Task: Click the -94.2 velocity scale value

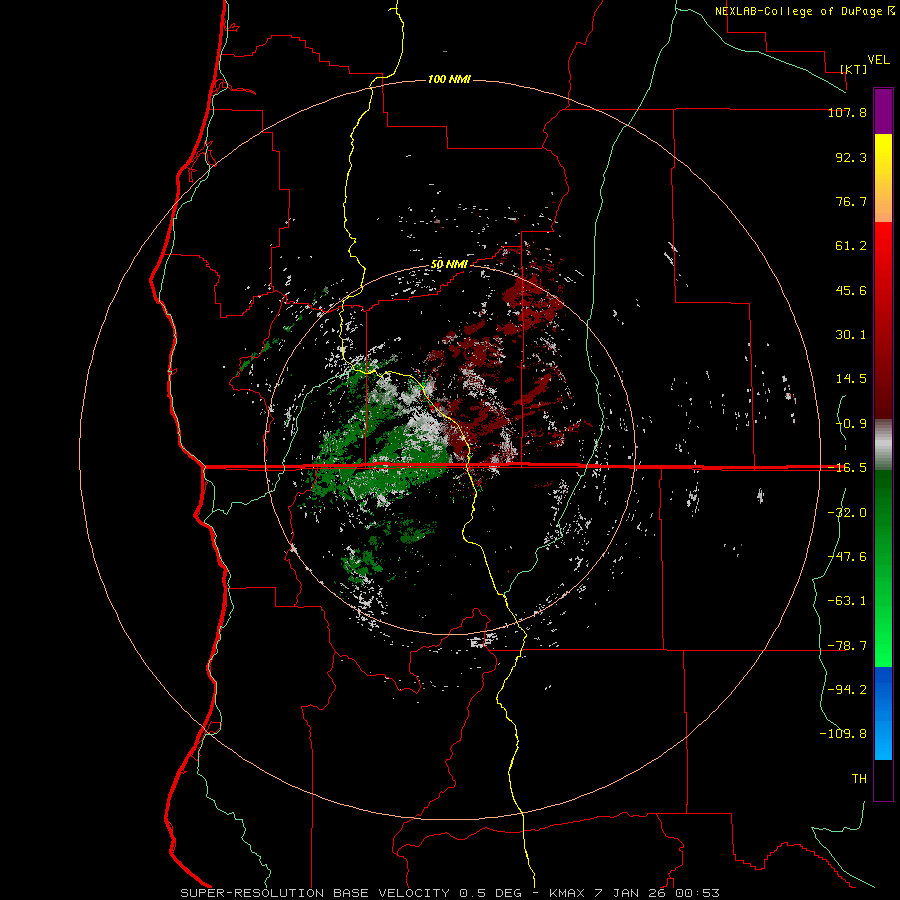Action: click(x=847, y=690)
